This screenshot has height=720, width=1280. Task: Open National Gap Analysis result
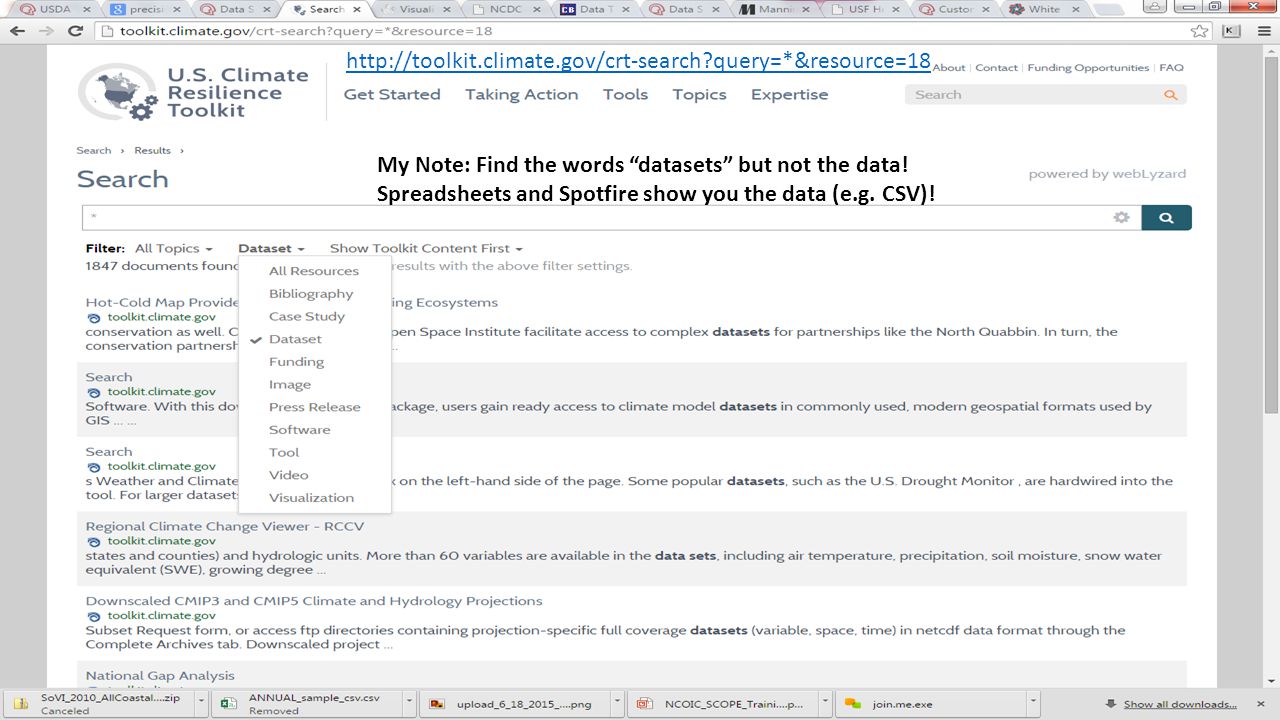160,675
